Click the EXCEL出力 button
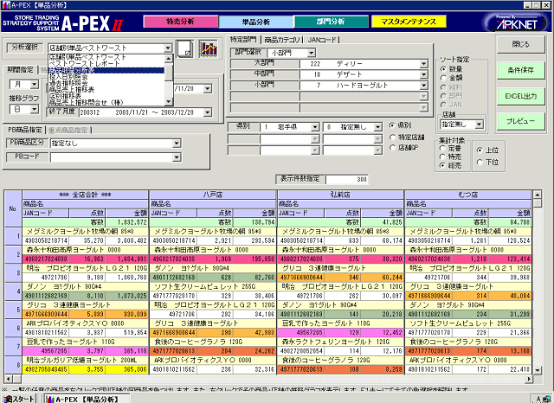 pyautogui.click(x=521, y=96)
